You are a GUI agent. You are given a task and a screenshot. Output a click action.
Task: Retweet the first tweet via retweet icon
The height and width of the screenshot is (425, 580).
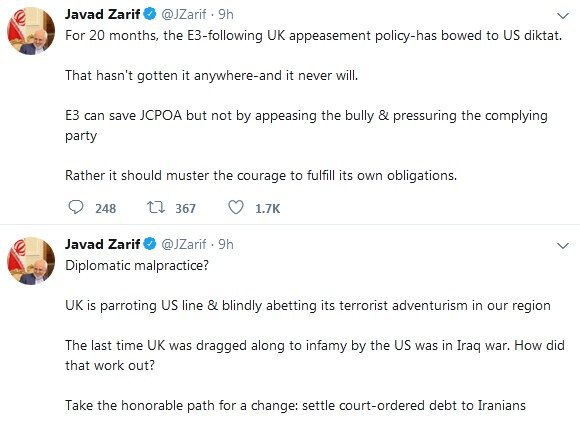tap(156, 207)
